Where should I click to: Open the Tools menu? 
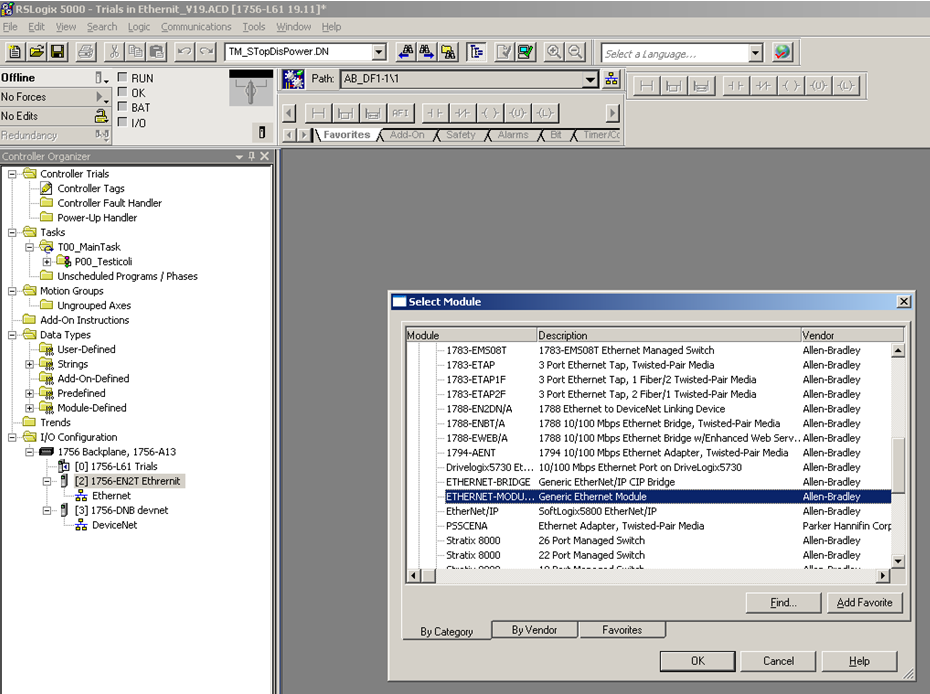[254, 27]
